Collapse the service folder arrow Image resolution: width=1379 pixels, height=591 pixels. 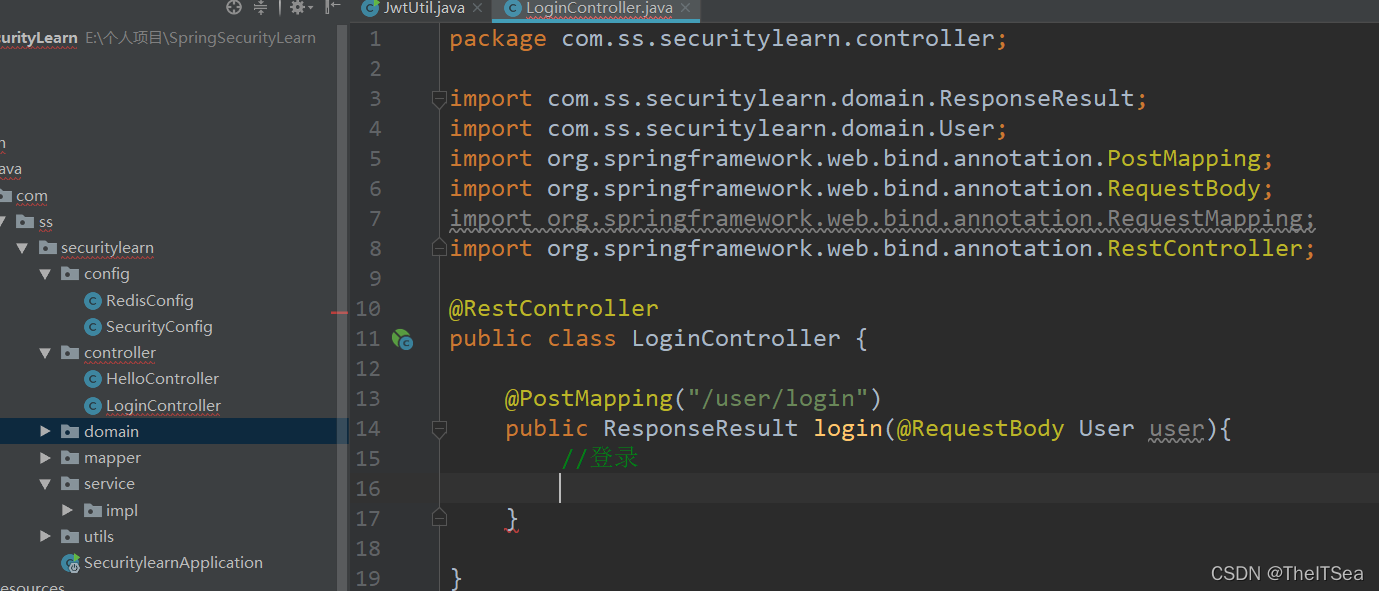(x=45, y=483)
